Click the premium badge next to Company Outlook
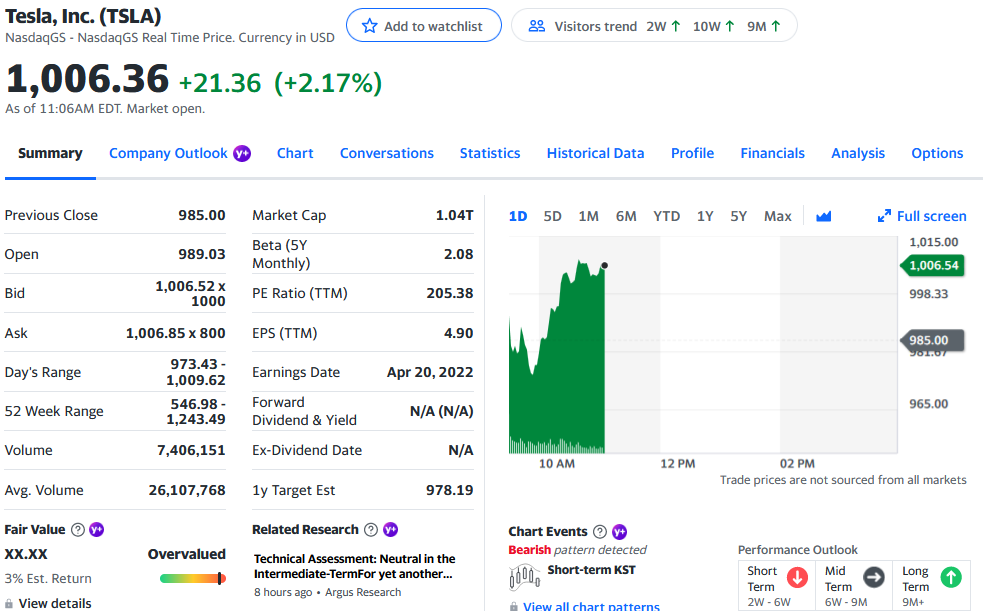The height and width of the screenshot is (611, 983). (x=242, y=154)
